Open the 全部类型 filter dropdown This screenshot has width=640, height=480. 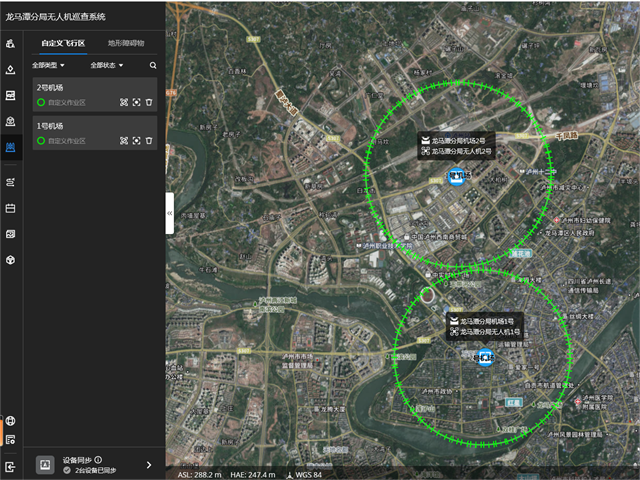pos(48,66)
